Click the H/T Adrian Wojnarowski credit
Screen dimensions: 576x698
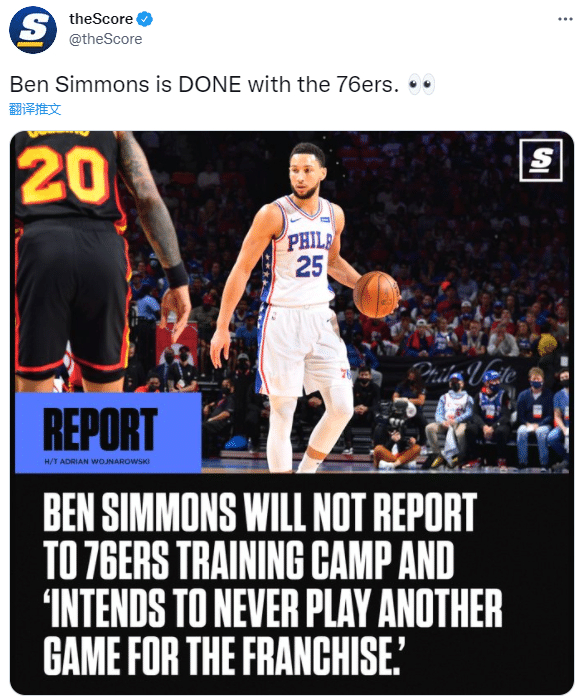[x=97, y=461]
